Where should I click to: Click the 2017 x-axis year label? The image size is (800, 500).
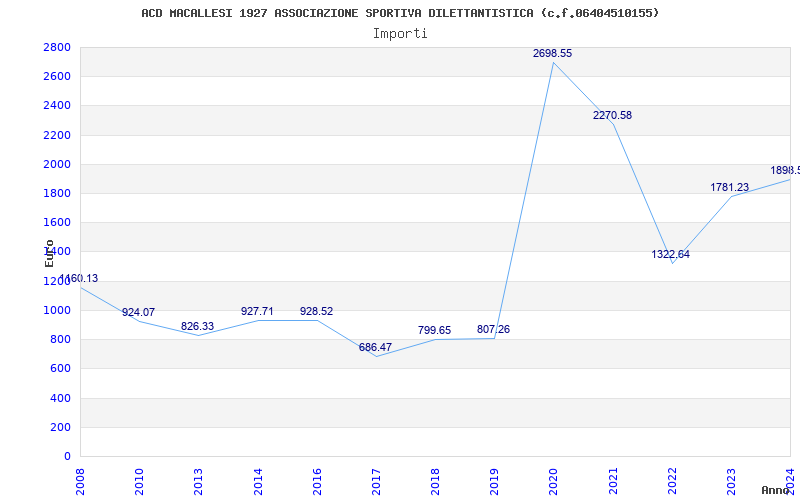tap(376, 482)
